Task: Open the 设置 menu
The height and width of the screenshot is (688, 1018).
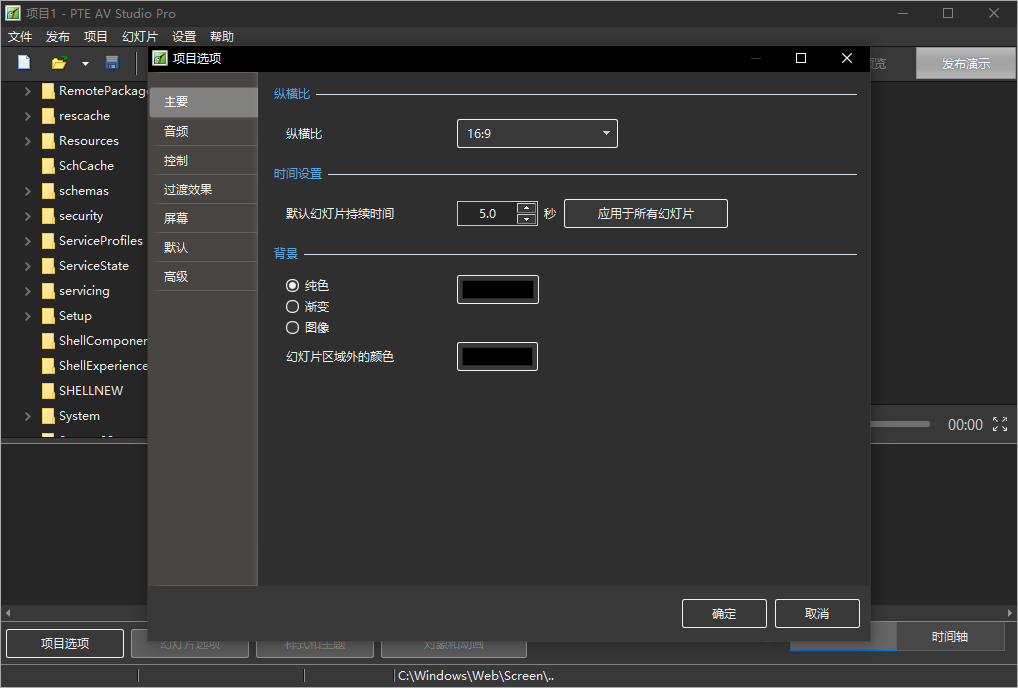Action: pyautogui.click(x=183, y=36)
